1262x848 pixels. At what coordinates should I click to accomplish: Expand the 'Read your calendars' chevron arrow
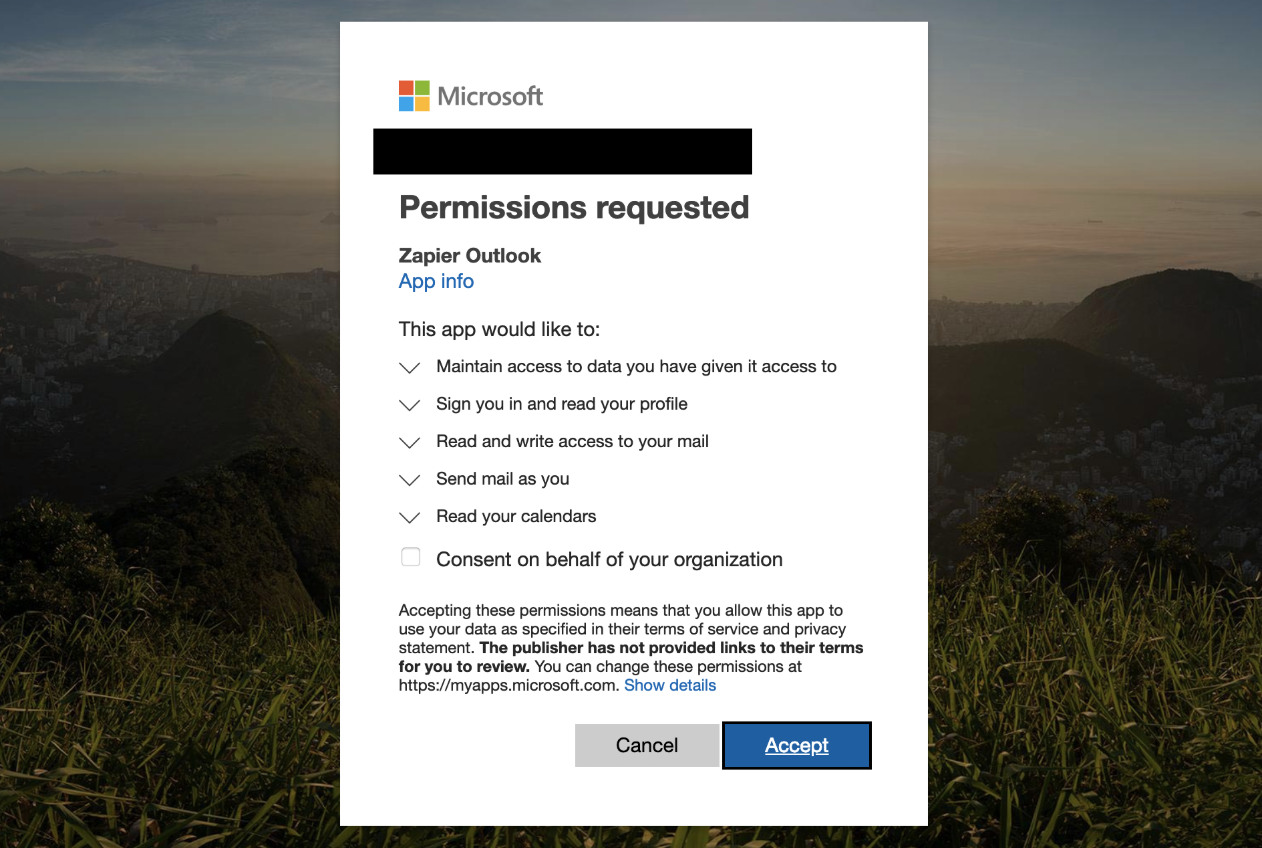click(409, 517)
